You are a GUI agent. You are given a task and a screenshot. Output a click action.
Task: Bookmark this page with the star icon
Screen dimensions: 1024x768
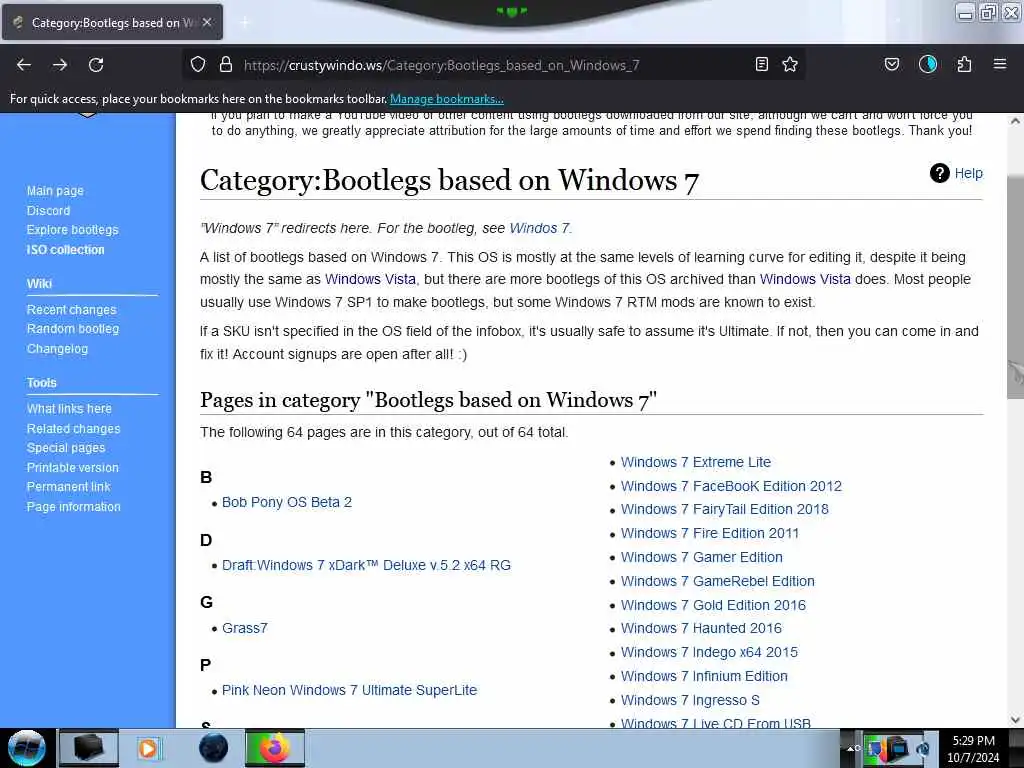tap(790, 65)
